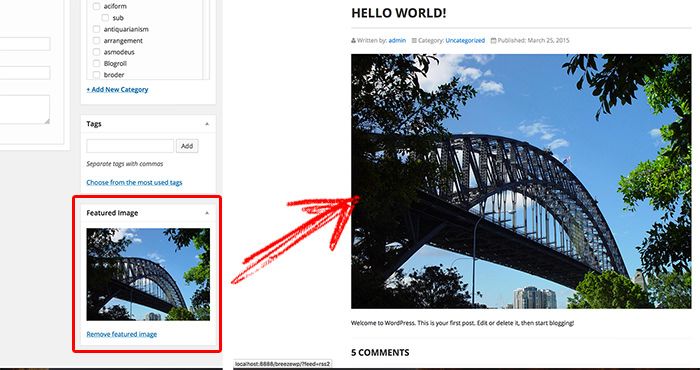Select the asmodeus category checkbox
The height and width of the screenshot is (370, 700).
point(96,52)
